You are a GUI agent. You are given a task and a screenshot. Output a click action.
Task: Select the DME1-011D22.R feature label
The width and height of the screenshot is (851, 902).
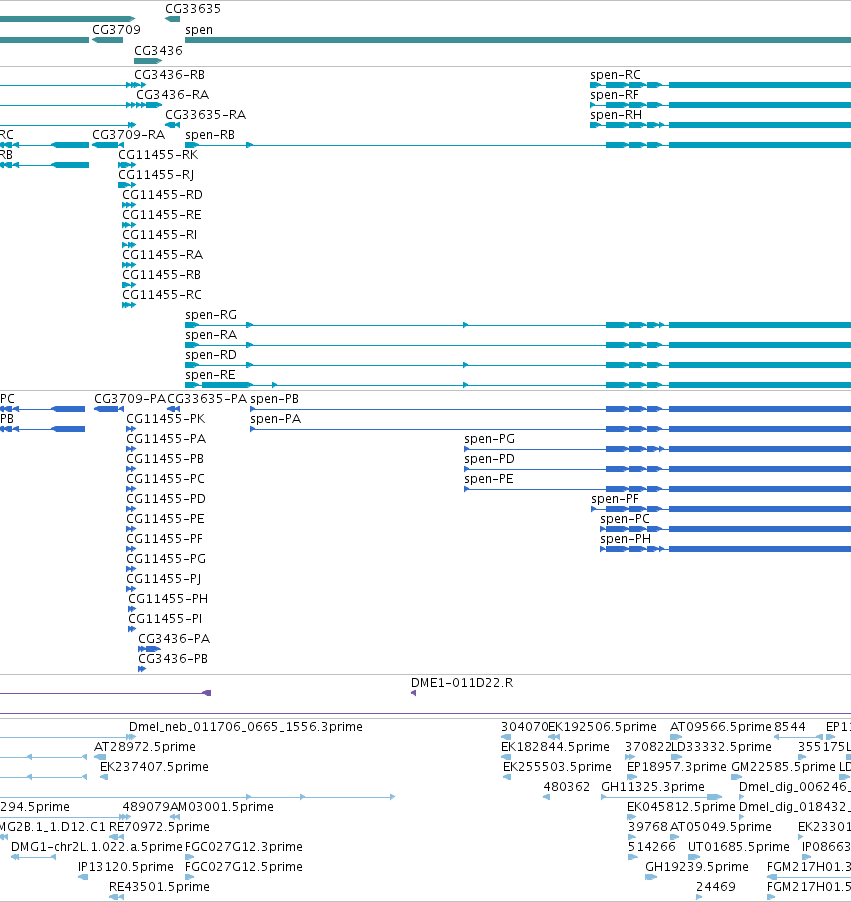(x=462, y=683)
